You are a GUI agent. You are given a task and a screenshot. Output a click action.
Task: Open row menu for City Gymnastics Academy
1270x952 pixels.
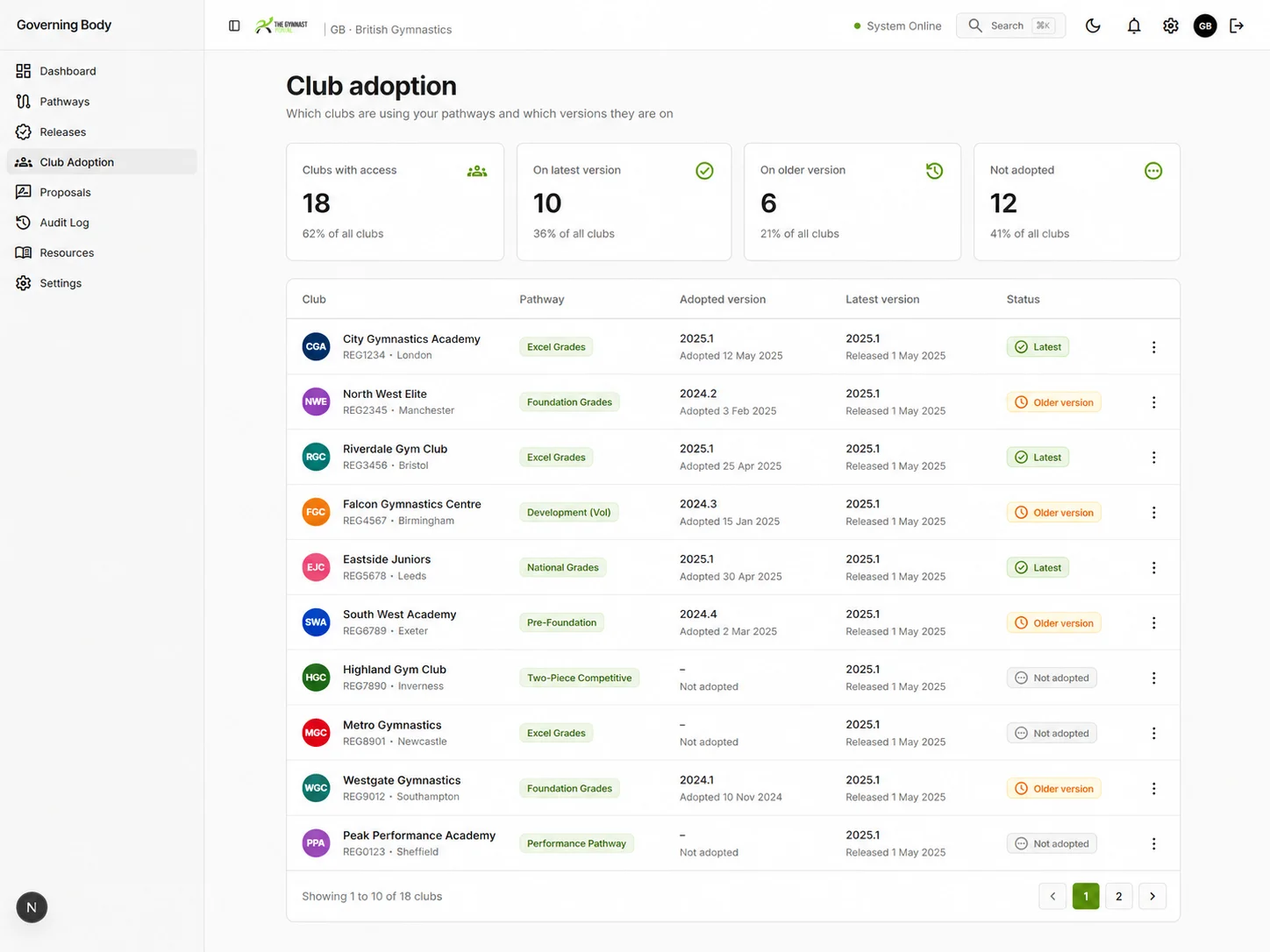[1153, 347]
